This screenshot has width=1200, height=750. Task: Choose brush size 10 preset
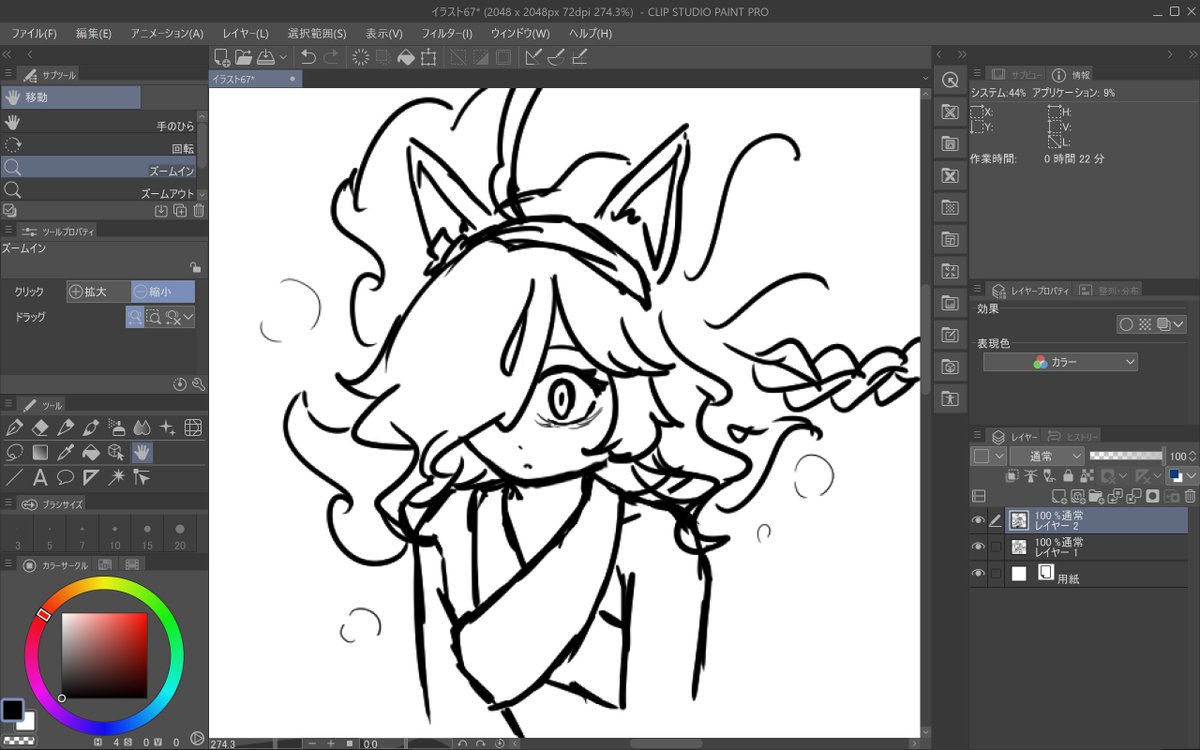pos(115,535)
